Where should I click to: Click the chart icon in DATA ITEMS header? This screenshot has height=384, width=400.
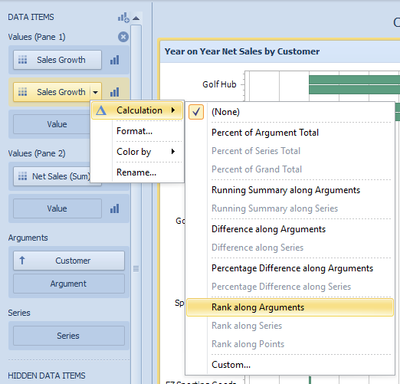point(123,17)
